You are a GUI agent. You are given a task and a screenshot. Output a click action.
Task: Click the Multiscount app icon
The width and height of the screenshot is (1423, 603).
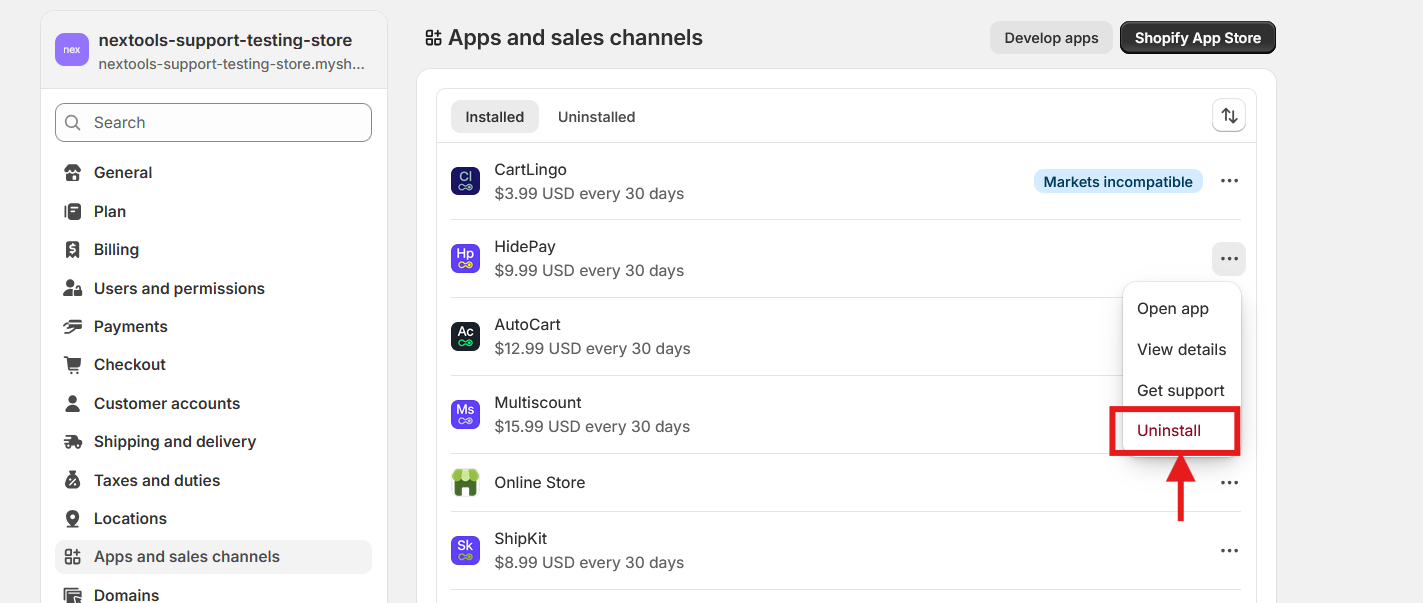(465, 415)
